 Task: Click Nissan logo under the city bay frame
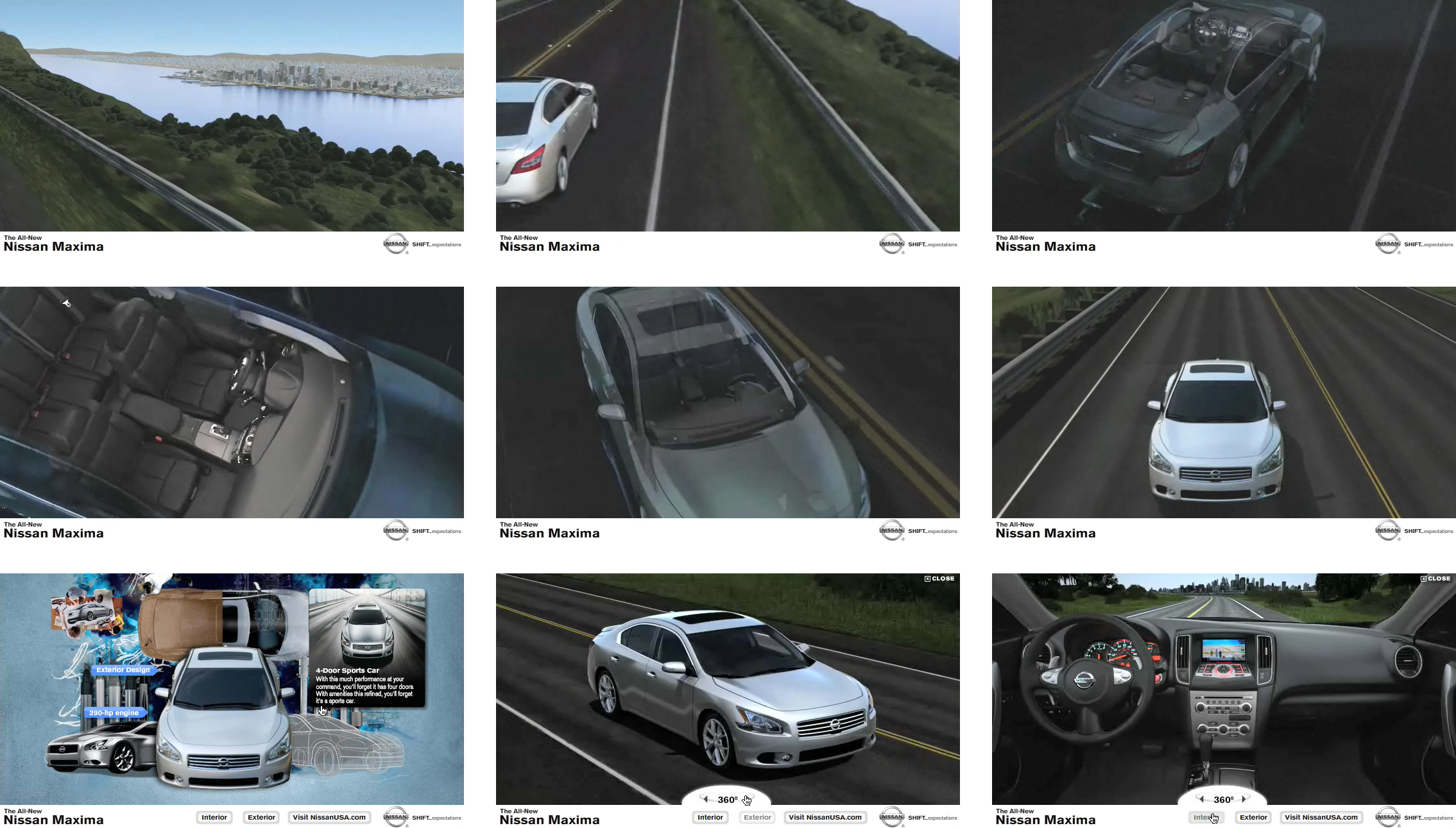[x=396, y=244]
